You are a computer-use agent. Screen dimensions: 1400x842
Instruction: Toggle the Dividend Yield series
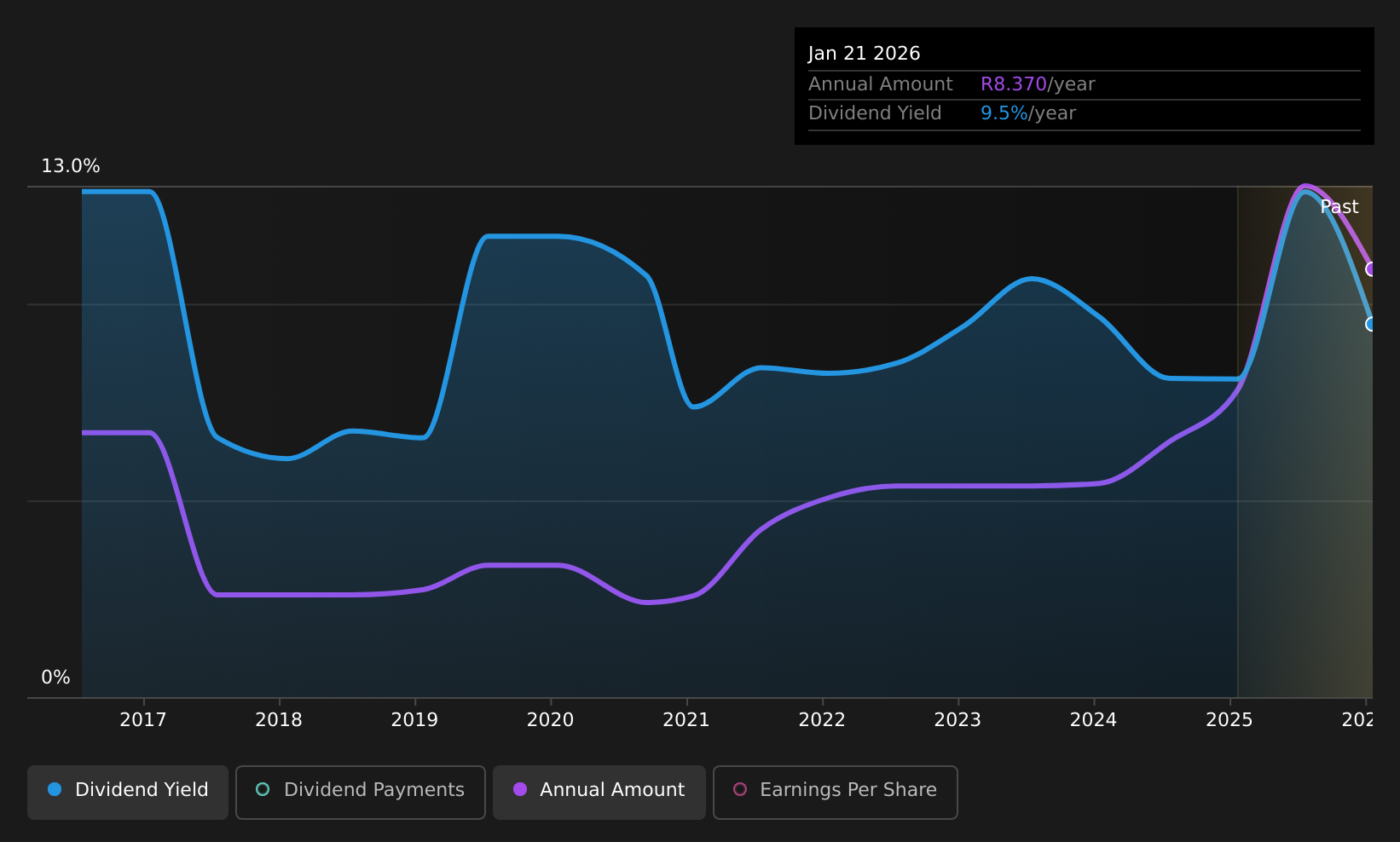click(x=128, y=792)
